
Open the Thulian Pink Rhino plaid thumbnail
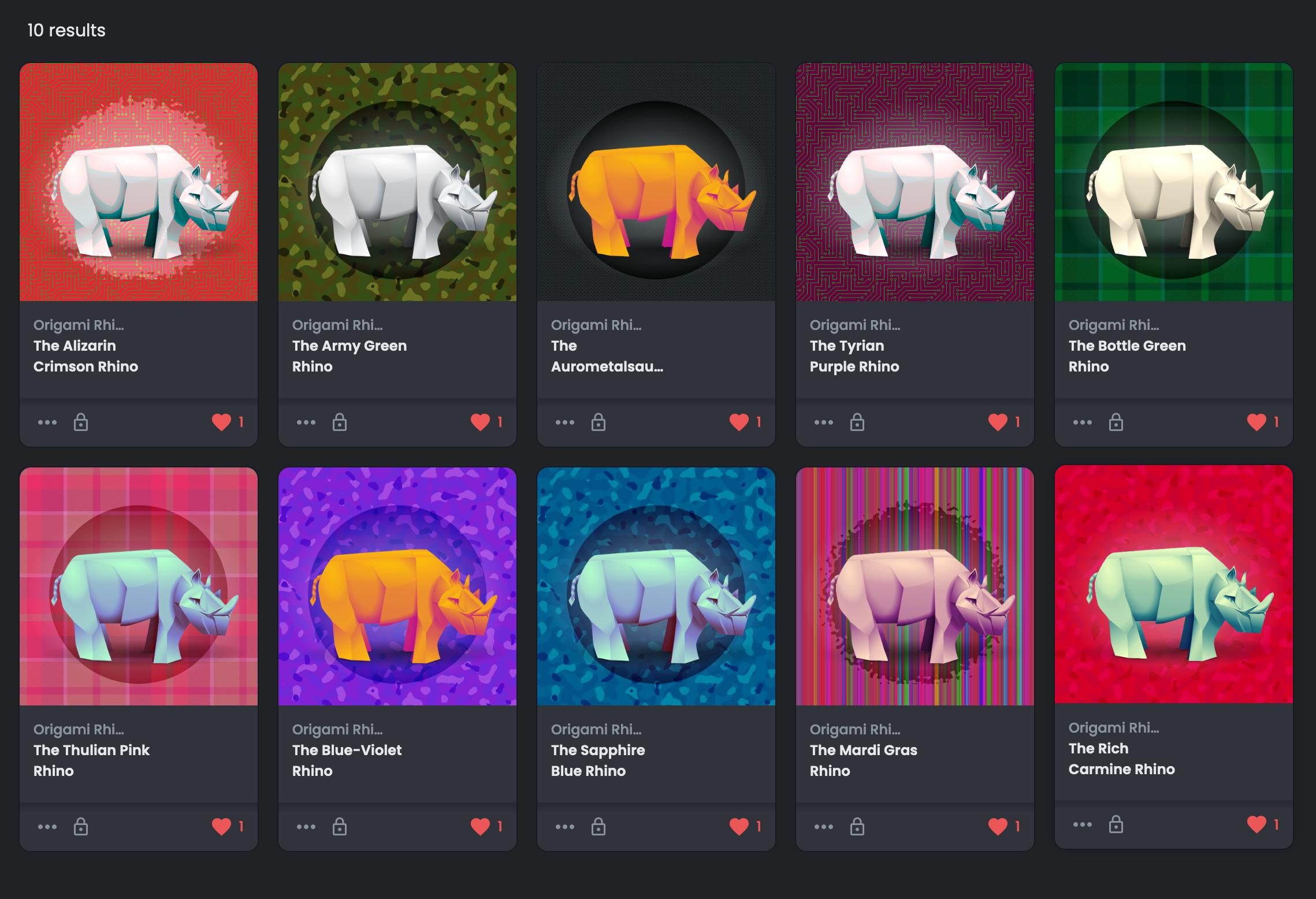(139, 586)
